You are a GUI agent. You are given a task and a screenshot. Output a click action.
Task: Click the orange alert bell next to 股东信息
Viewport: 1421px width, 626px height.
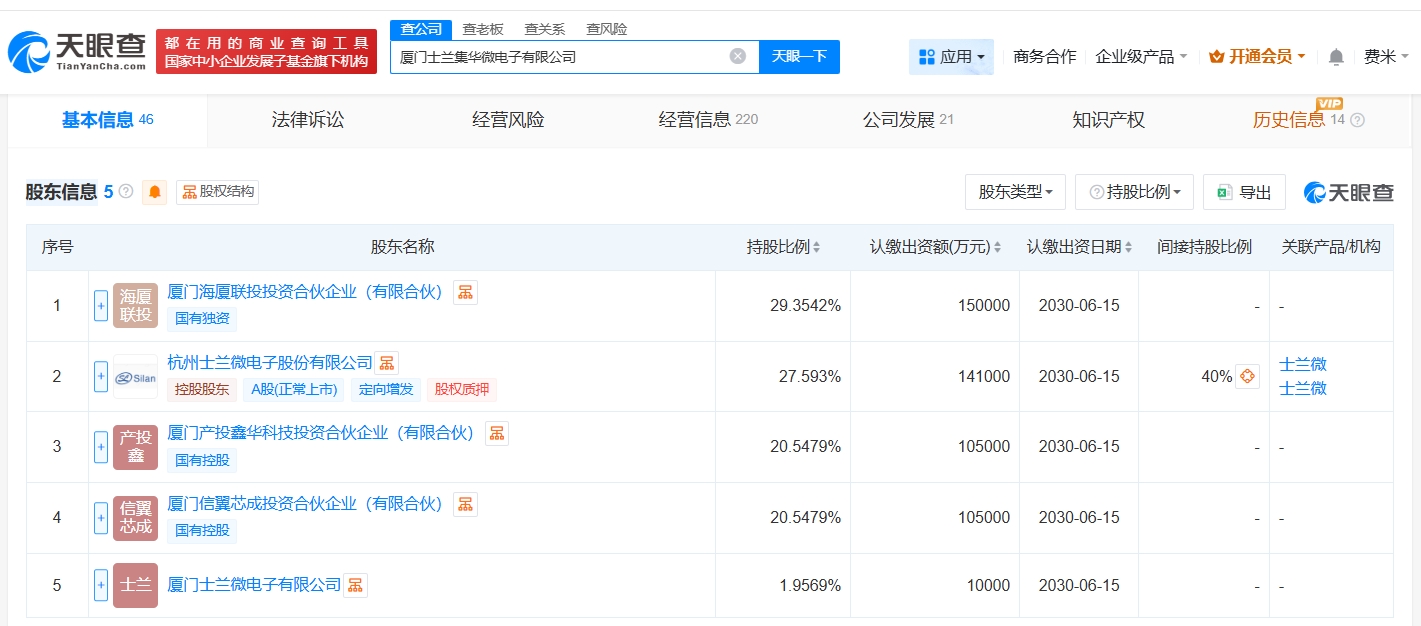(x=155, y=192)
